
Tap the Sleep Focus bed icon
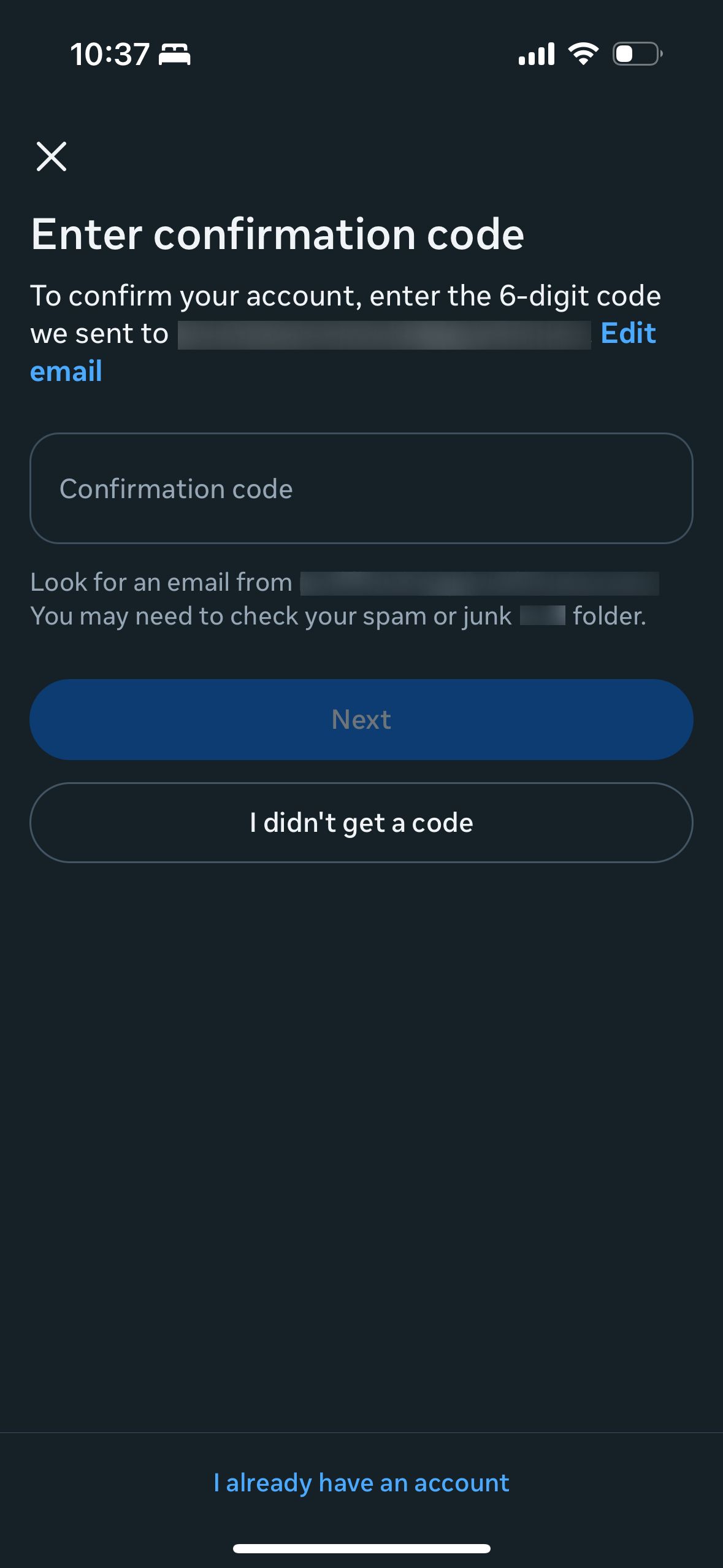click(175, 55)
